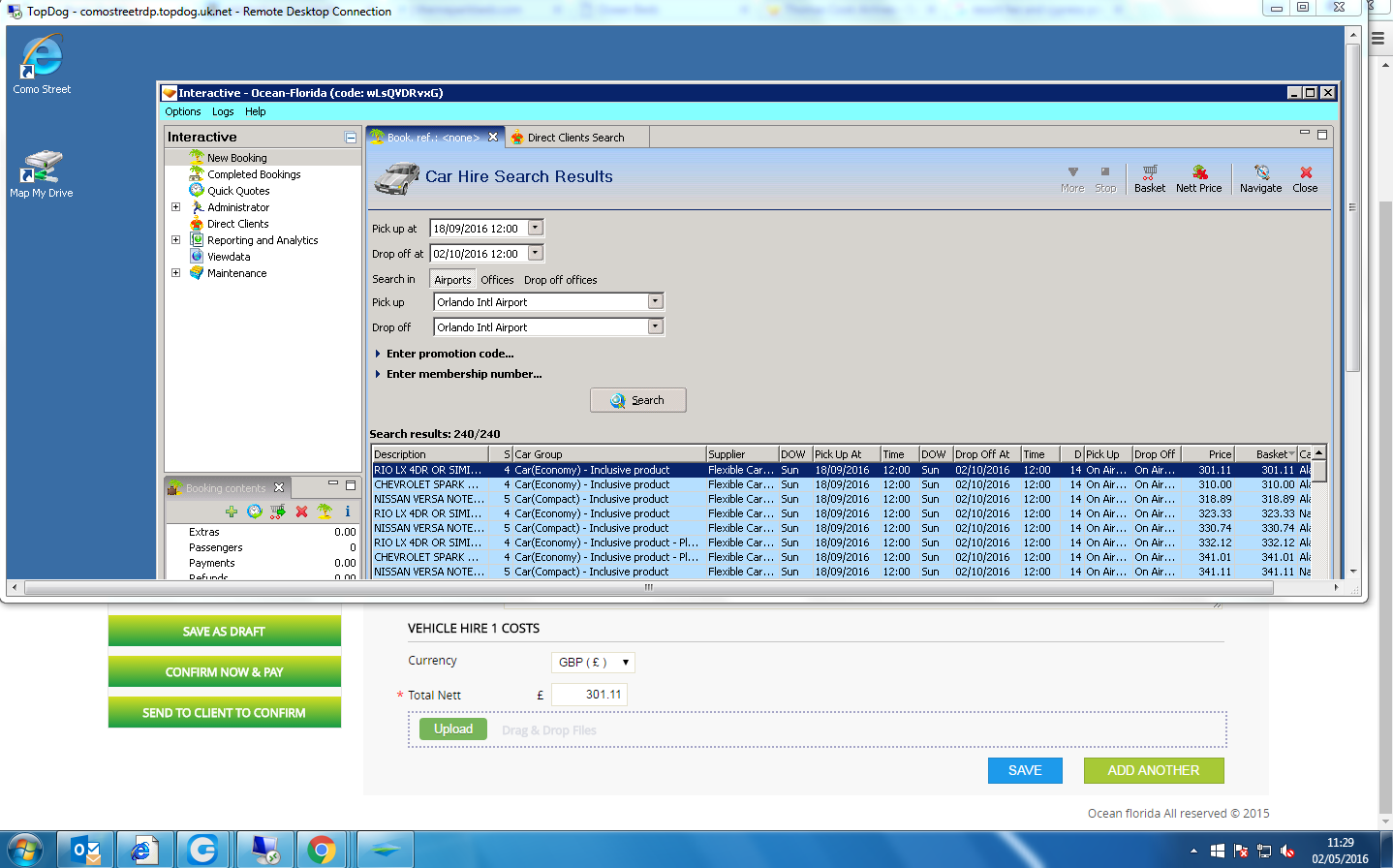Select Offices for Search in

[497, 280]
